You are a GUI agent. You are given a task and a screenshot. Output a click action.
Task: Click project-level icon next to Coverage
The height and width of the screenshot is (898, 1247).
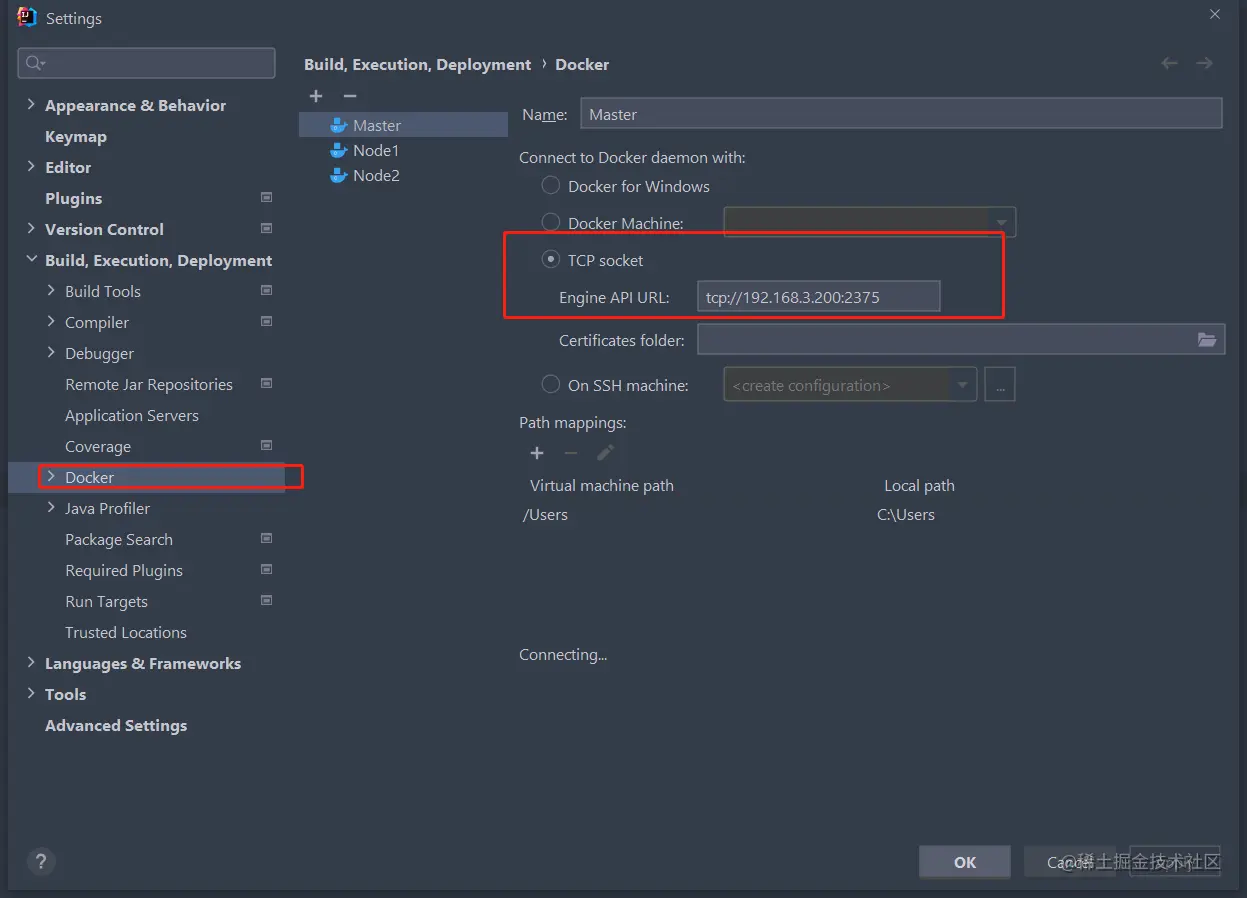click(x=266, y=445)
